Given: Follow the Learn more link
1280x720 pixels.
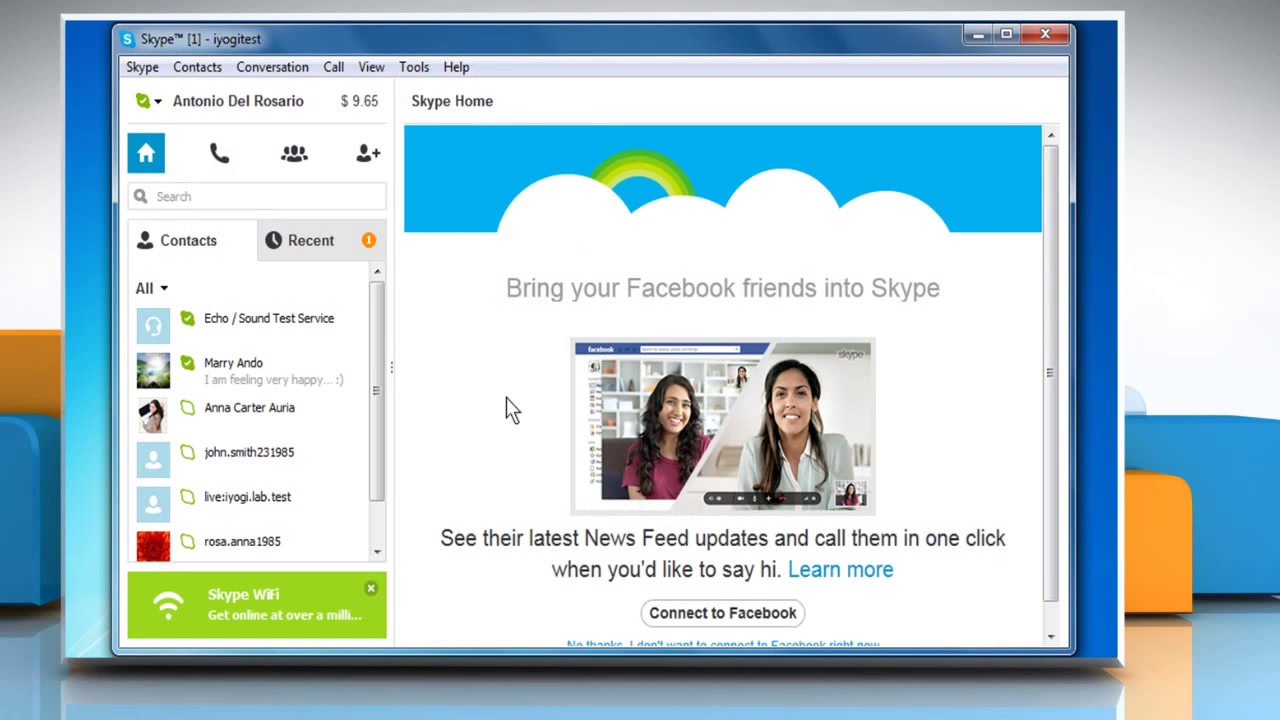Looking at the screenshot, I should pos(841,569).
